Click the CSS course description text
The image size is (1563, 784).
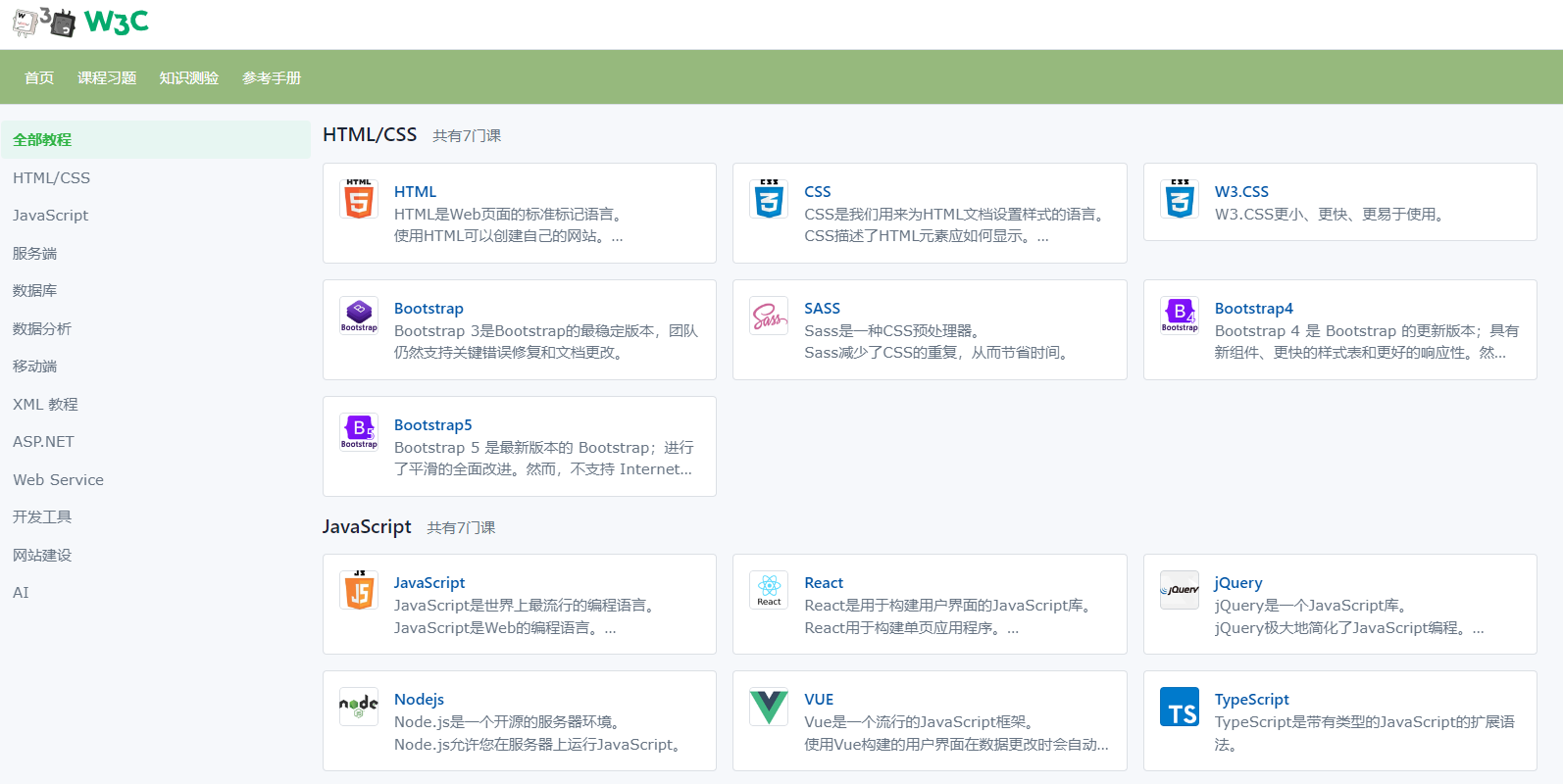tap(956, 225)
